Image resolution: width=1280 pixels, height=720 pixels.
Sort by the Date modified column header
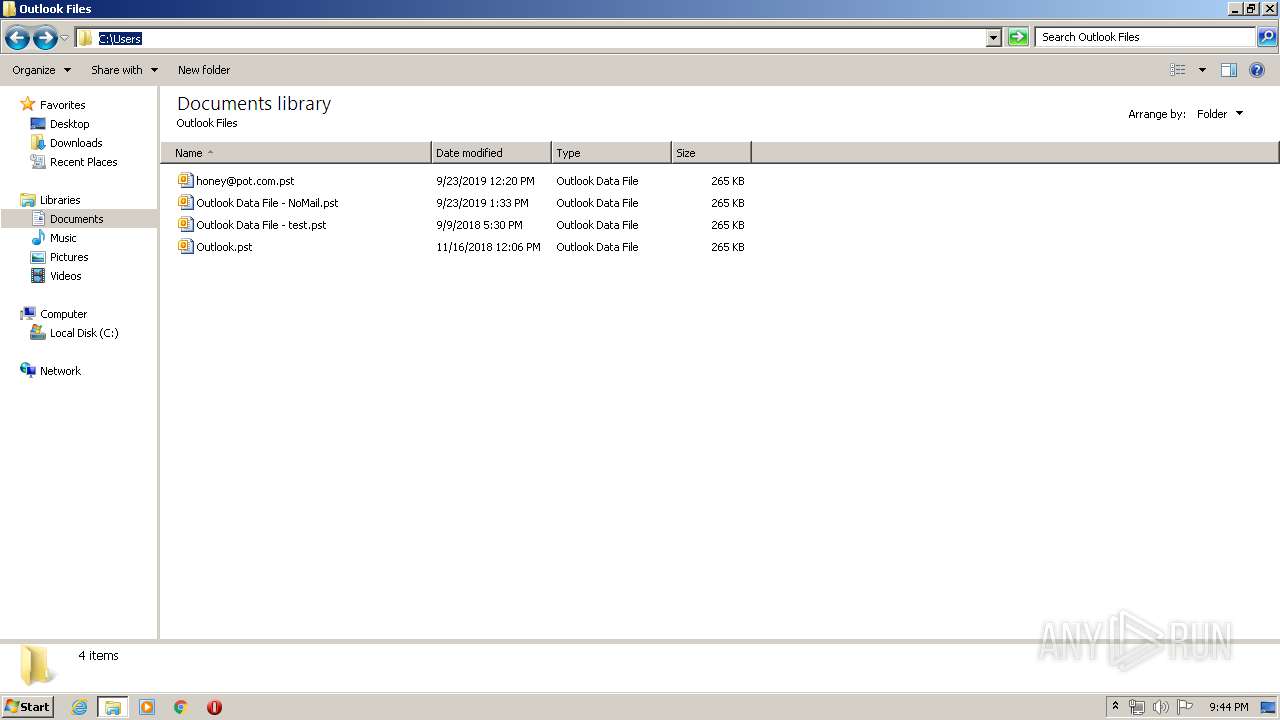pyautogui.click(x=491, y=153)
